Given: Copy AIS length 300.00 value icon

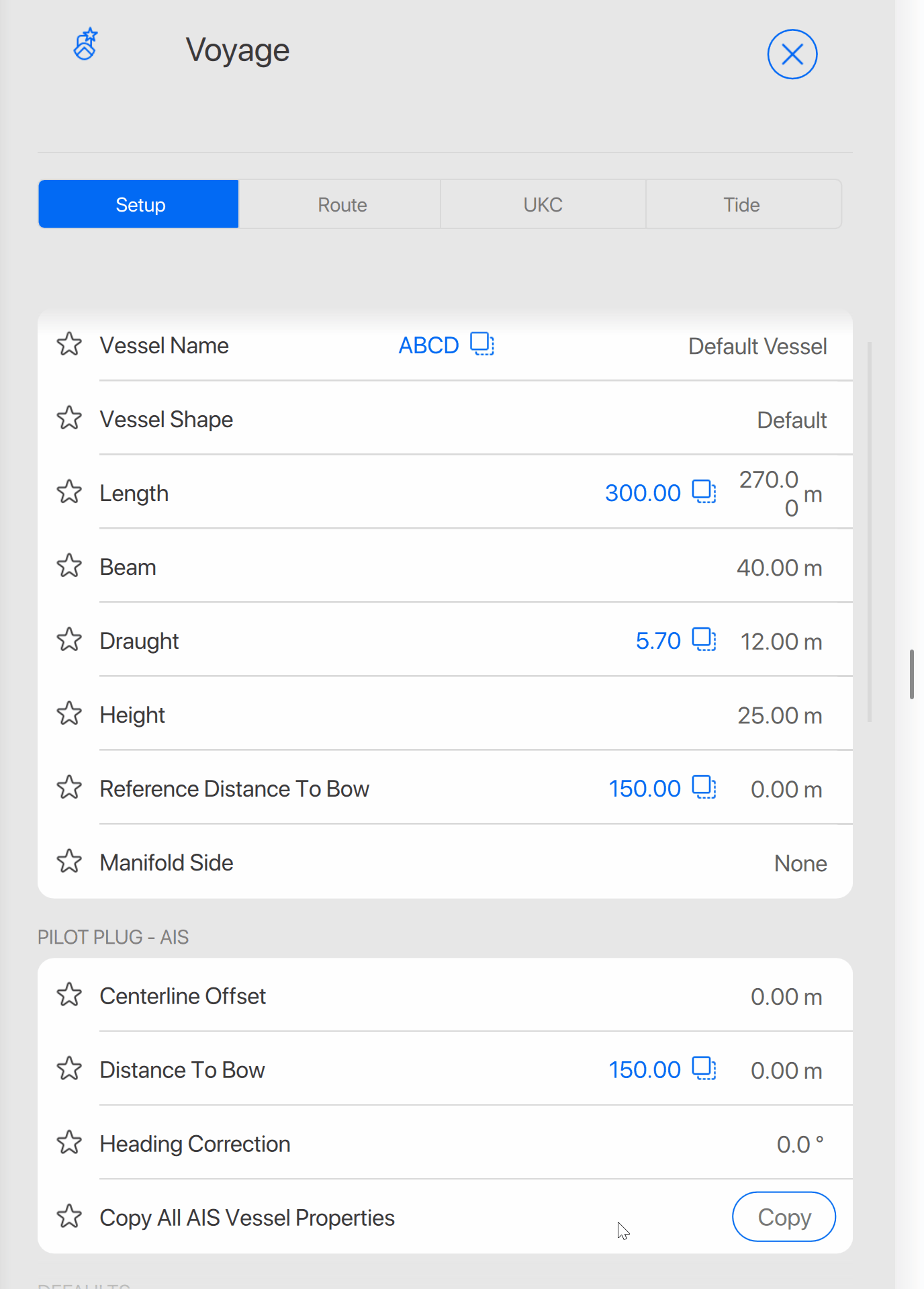Looking at the screenshot, I should pos(704,492).
